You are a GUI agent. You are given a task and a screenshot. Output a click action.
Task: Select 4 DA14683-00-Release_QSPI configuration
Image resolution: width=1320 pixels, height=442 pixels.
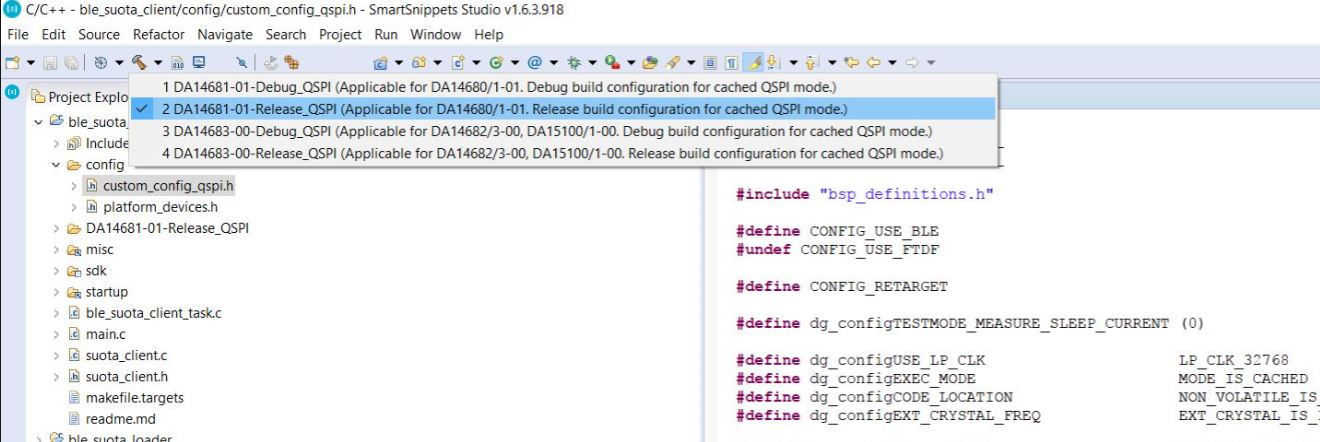(x=564, y=153)
